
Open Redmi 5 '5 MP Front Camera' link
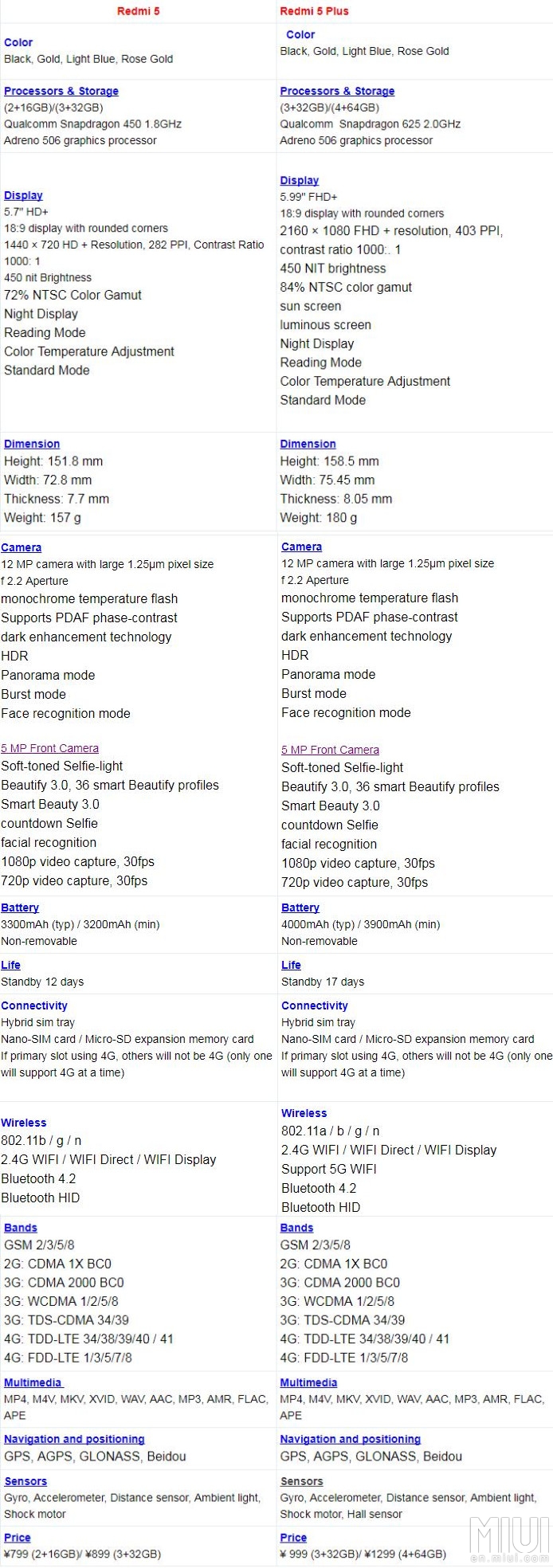[x=50, y=748]
